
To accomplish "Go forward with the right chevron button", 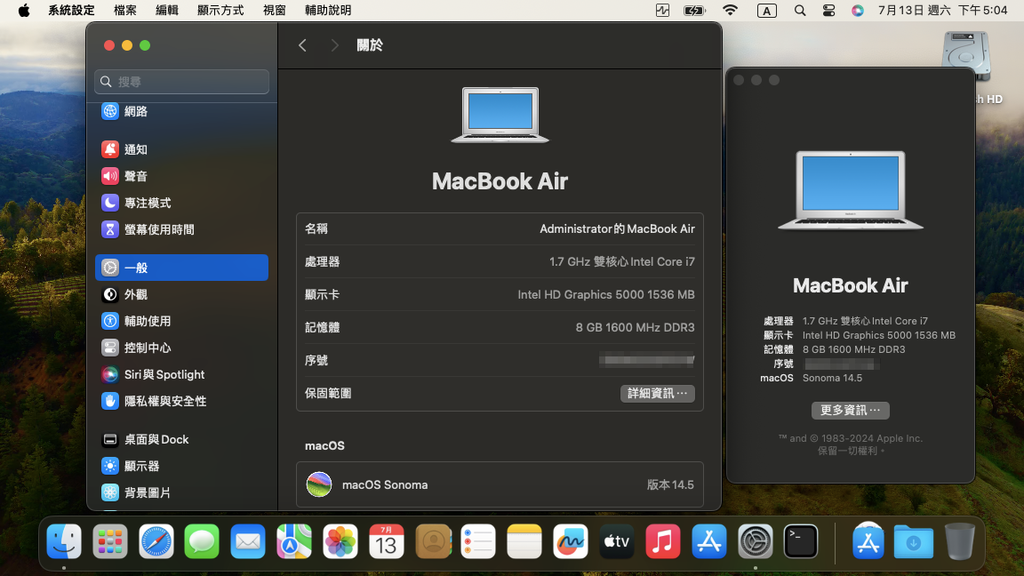I will tap(334, 45).
